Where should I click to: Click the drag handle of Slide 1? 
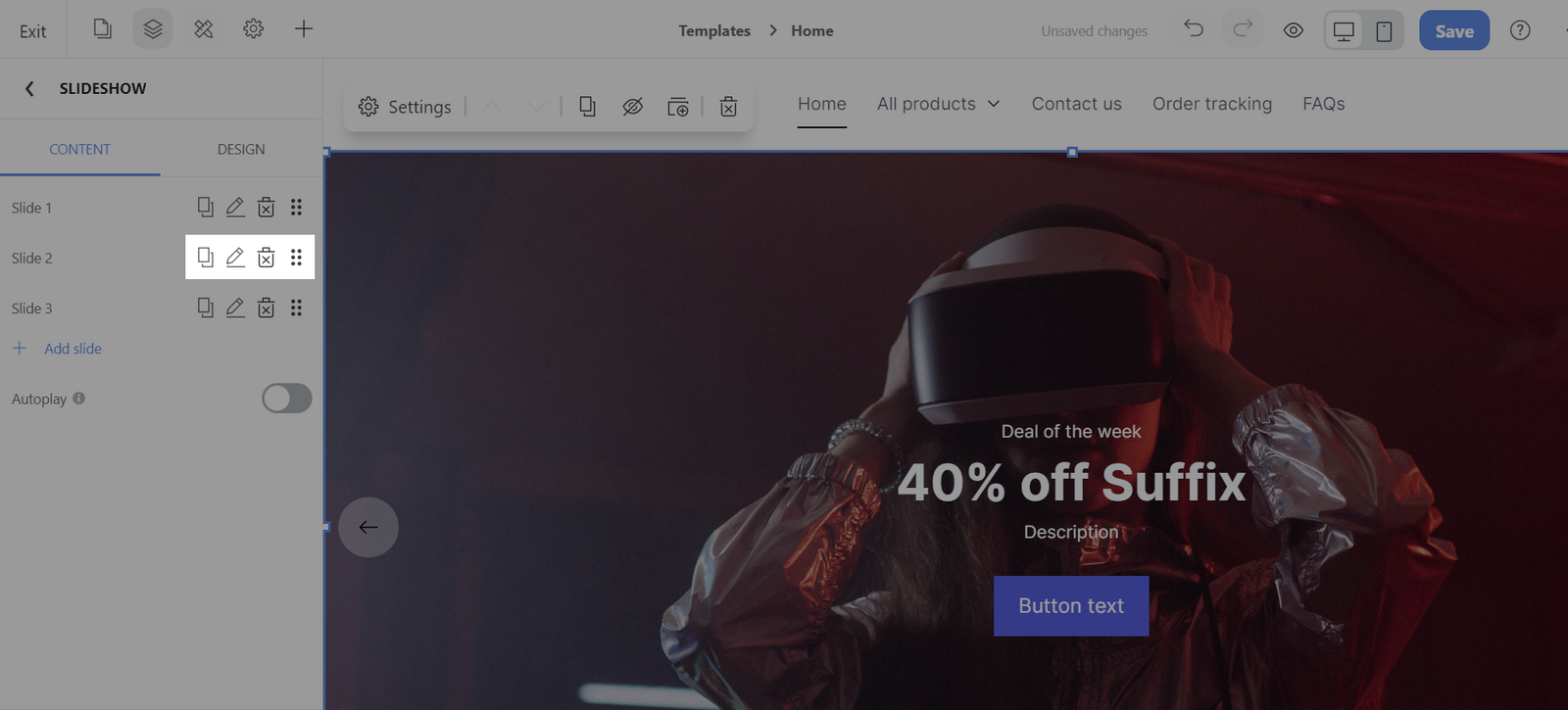296,207
